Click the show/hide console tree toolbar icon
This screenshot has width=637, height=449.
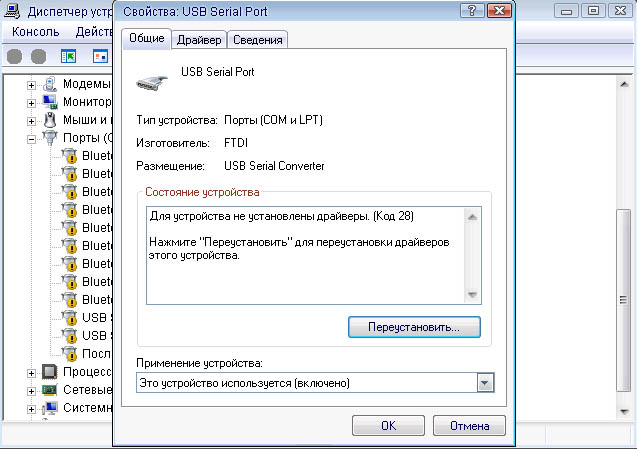click(x=69, y=57)
